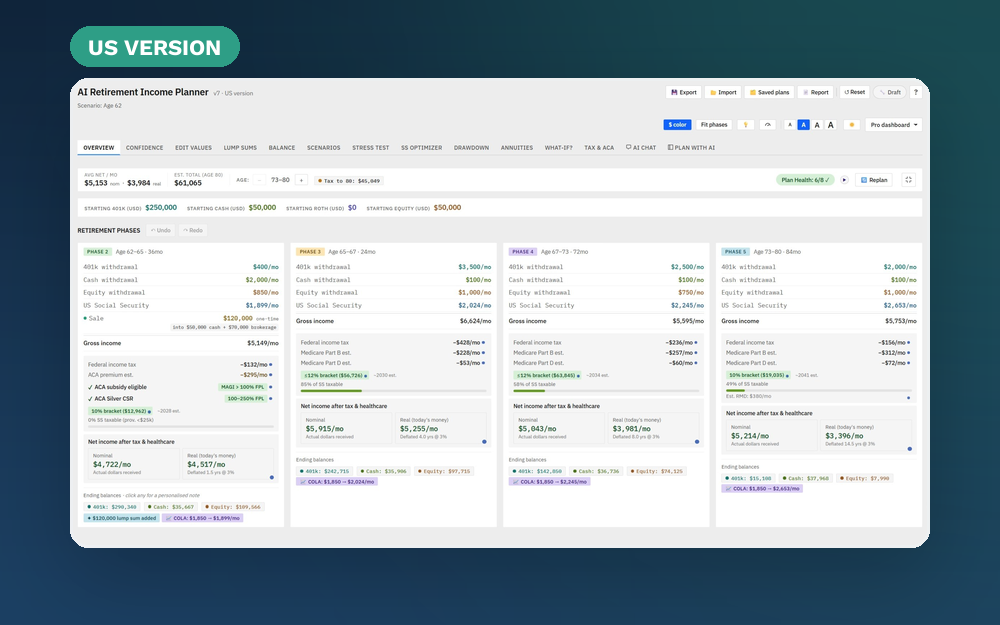Generate the Report

(x=815, y=92)
